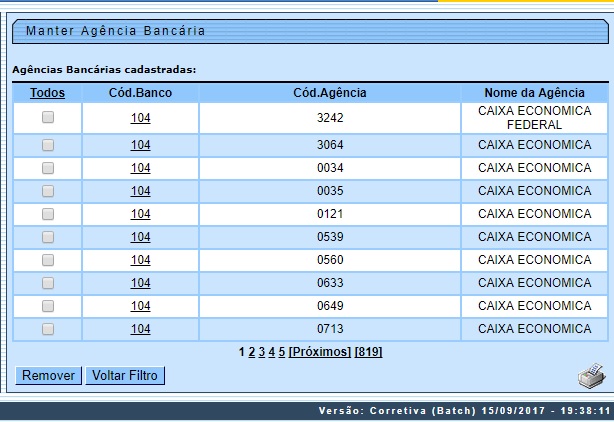This screenshot has width=614, height=422.
Task: Check the box for agency 0539
Action: (48, 237)
